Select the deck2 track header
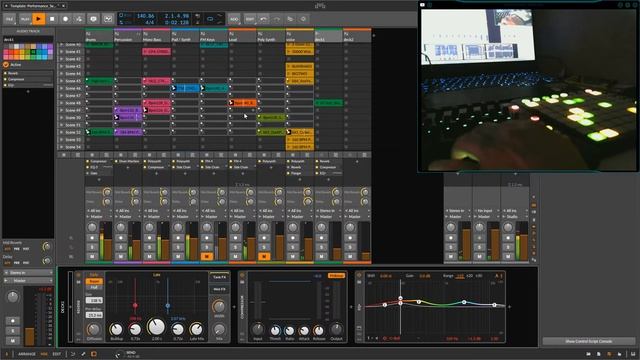Image resolution: width=640 pixels, height=360 pixels. pyautogui.click(x=357, y=37)
